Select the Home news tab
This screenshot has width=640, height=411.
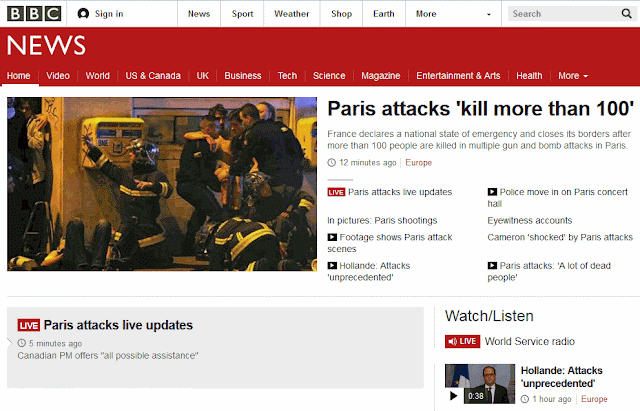point(18,76)
